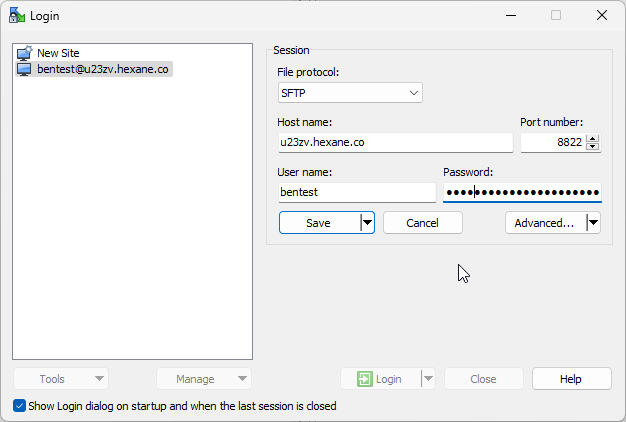Select the New Site entry

click(x=58, y=53)
